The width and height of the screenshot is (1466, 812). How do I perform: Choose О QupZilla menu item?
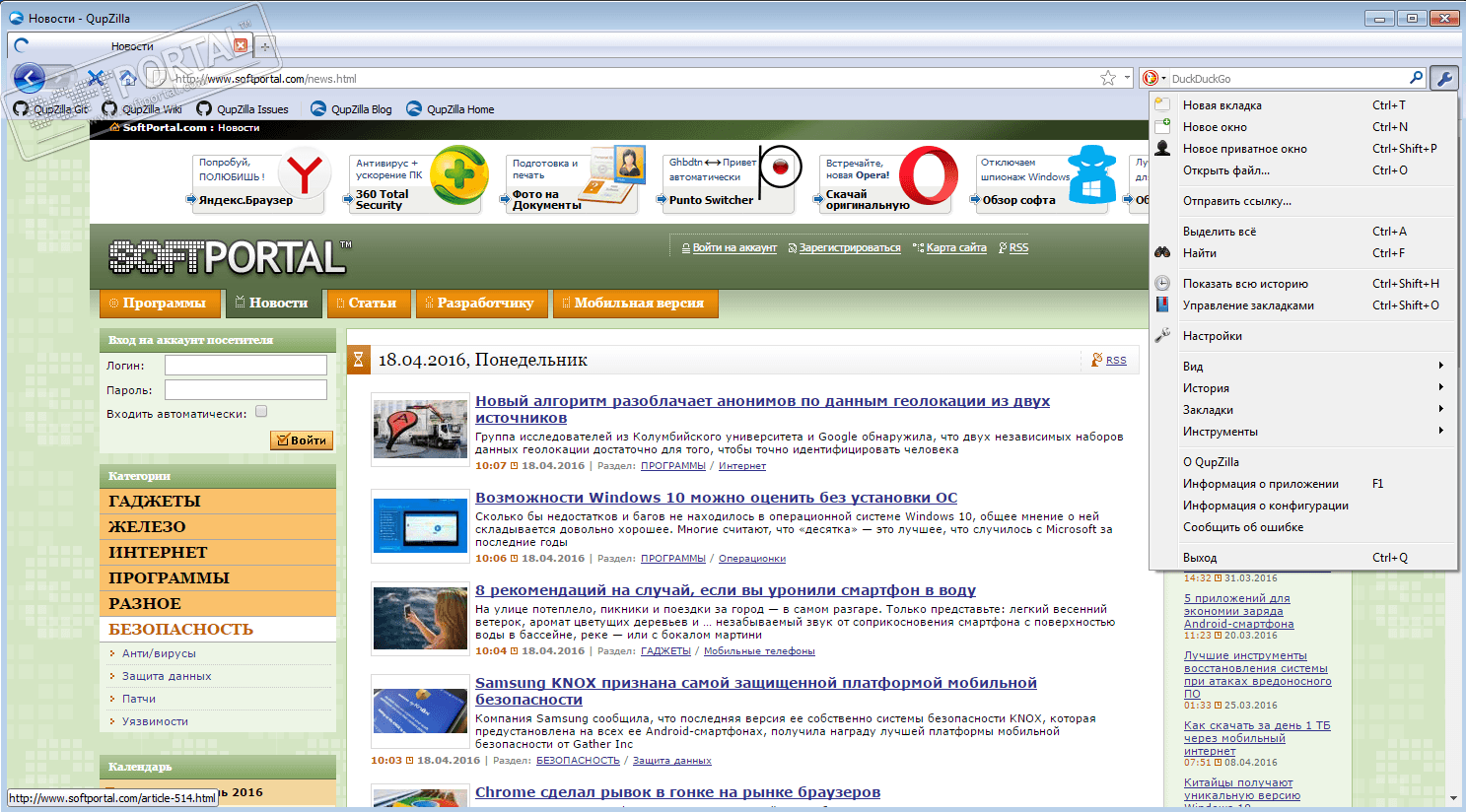click(1303, 462)
